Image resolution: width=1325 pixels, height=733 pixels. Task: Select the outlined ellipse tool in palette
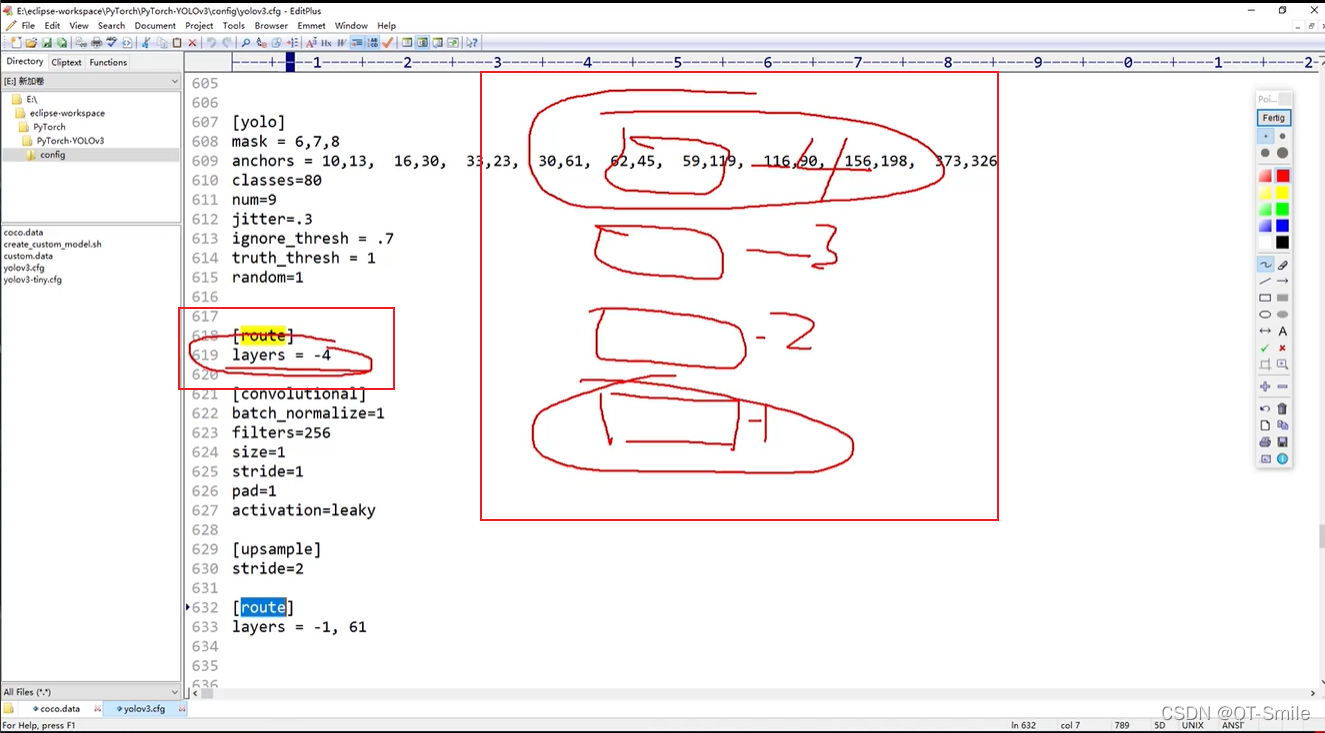(x=1265, y=315)
